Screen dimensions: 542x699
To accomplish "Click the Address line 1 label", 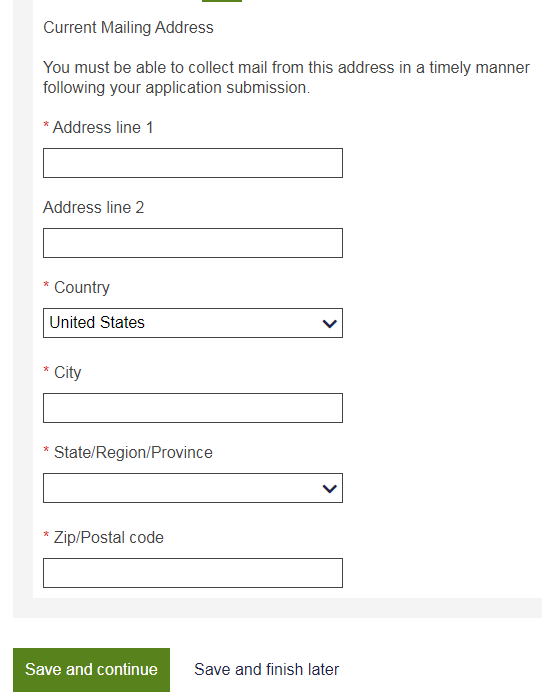I will pyautogui.click(x=103, y=127).
